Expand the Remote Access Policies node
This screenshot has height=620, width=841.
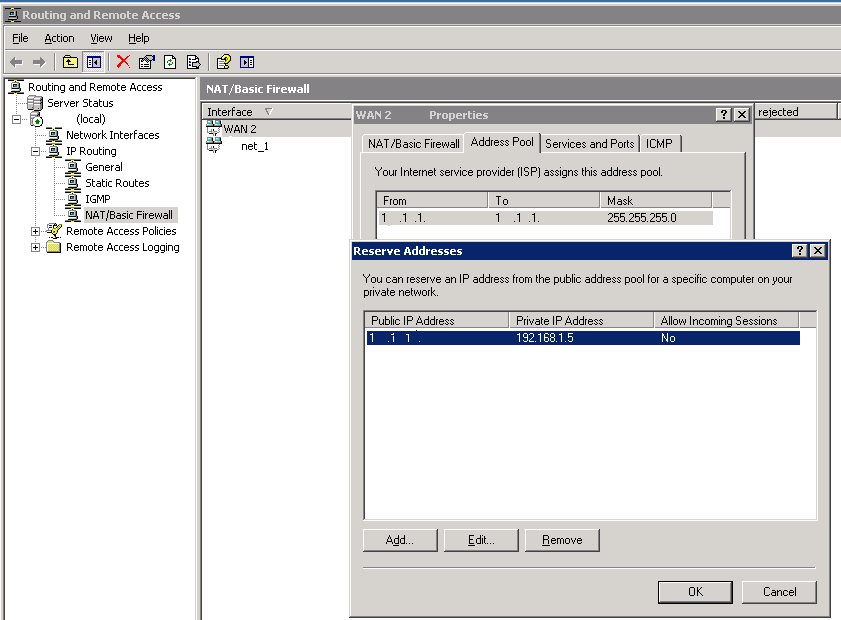(x=36, y=232)
